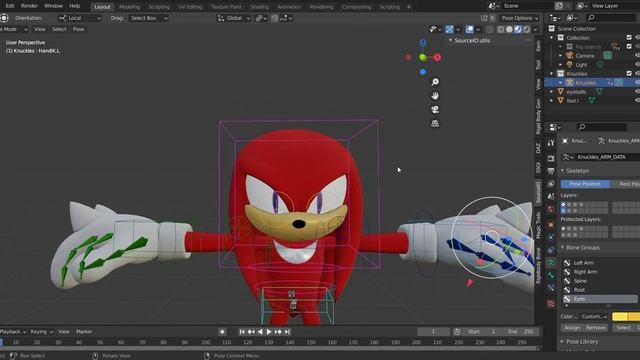Toggle visibility eye for eyeballs
The height and width of the screenshot is (360, 640).
click(637, 91)
